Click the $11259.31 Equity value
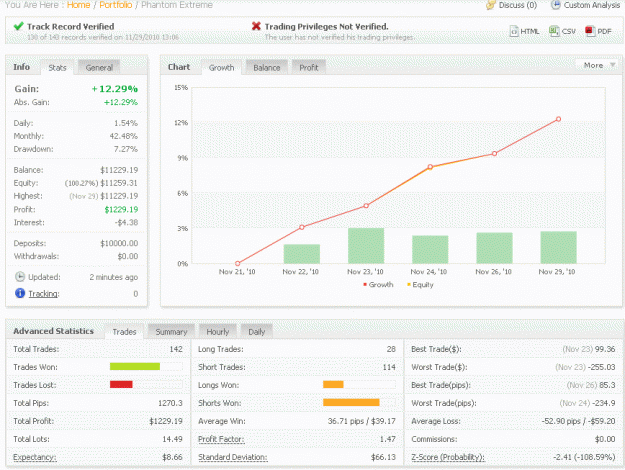The width and height of the screenshot is (625, 470). coord(119,183)
